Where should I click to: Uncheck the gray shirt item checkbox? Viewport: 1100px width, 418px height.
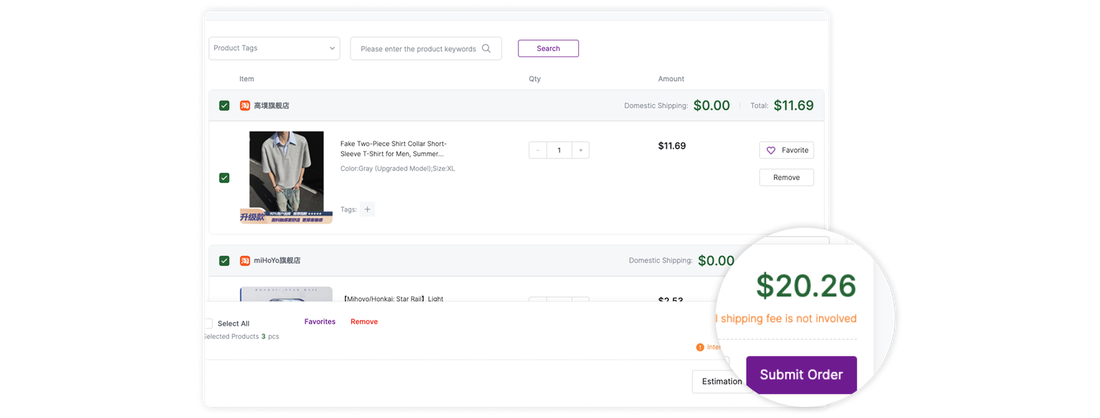pos(224,178)
